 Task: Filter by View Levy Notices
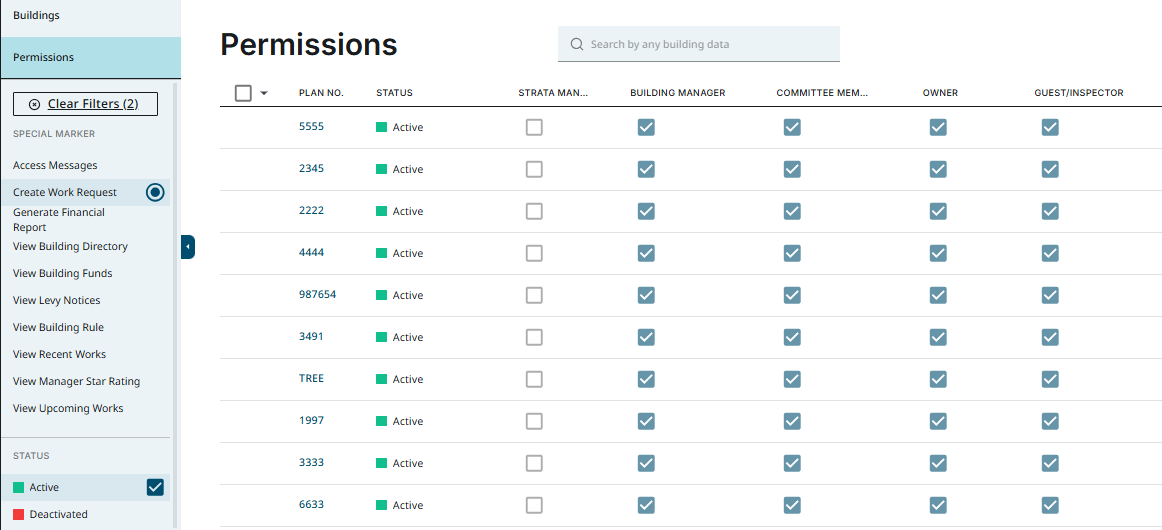coord(56,300)
